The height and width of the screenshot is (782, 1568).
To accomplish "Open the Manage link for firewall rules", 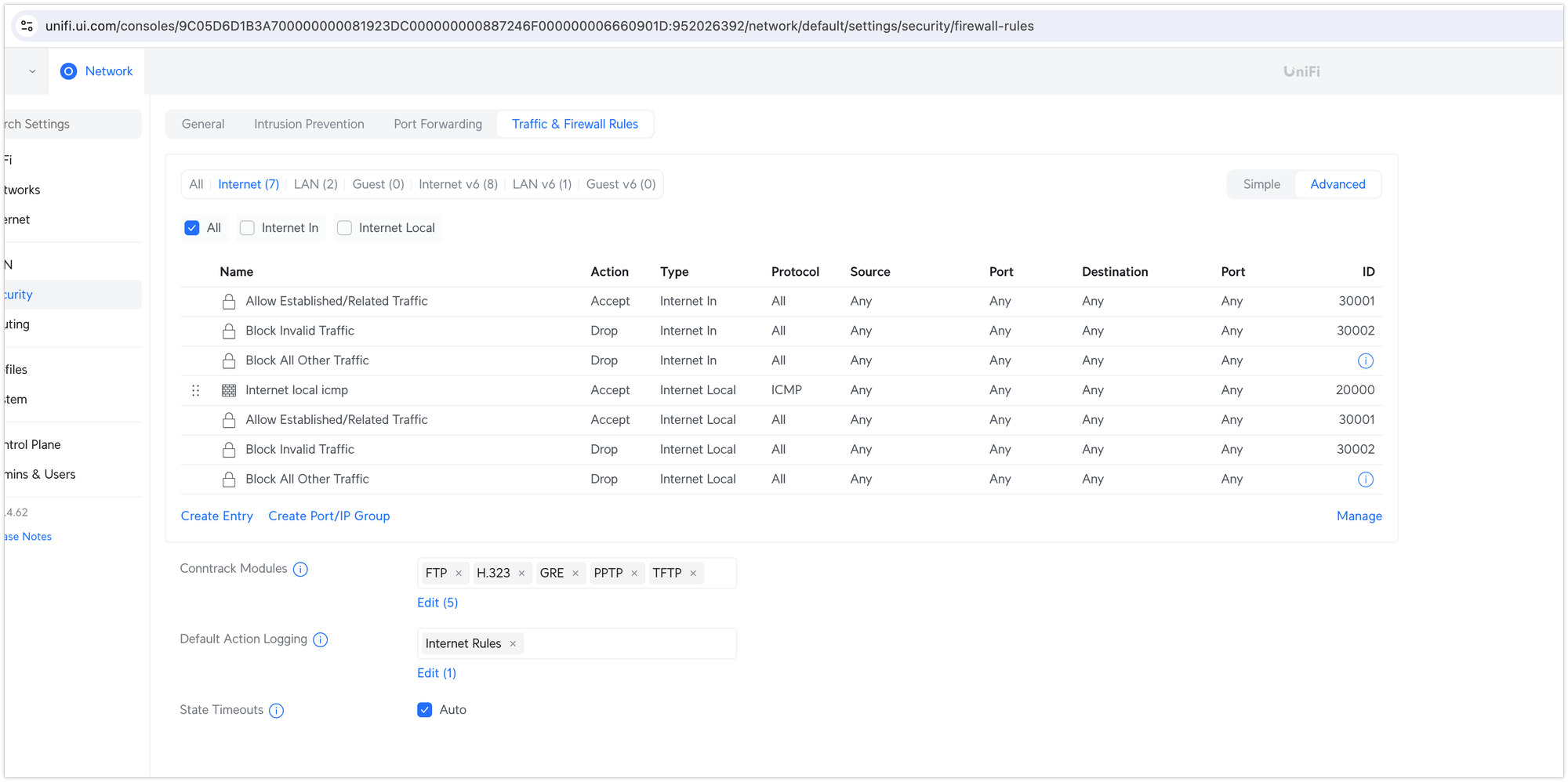I will (1359, 516).
